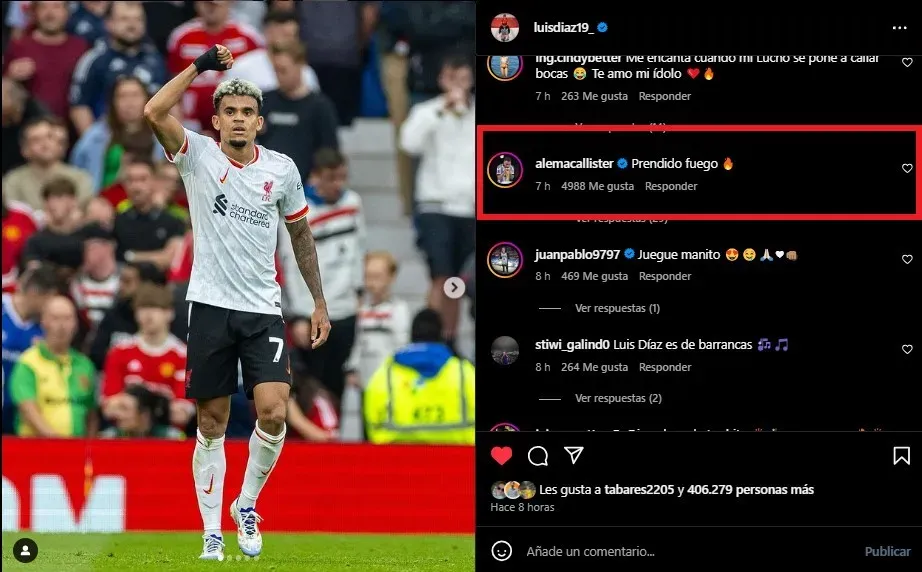The width and height of the screenshot is (922, 572).
Task: Expand replies under stiwi_galind0's comment
Action: click(618, 398)
